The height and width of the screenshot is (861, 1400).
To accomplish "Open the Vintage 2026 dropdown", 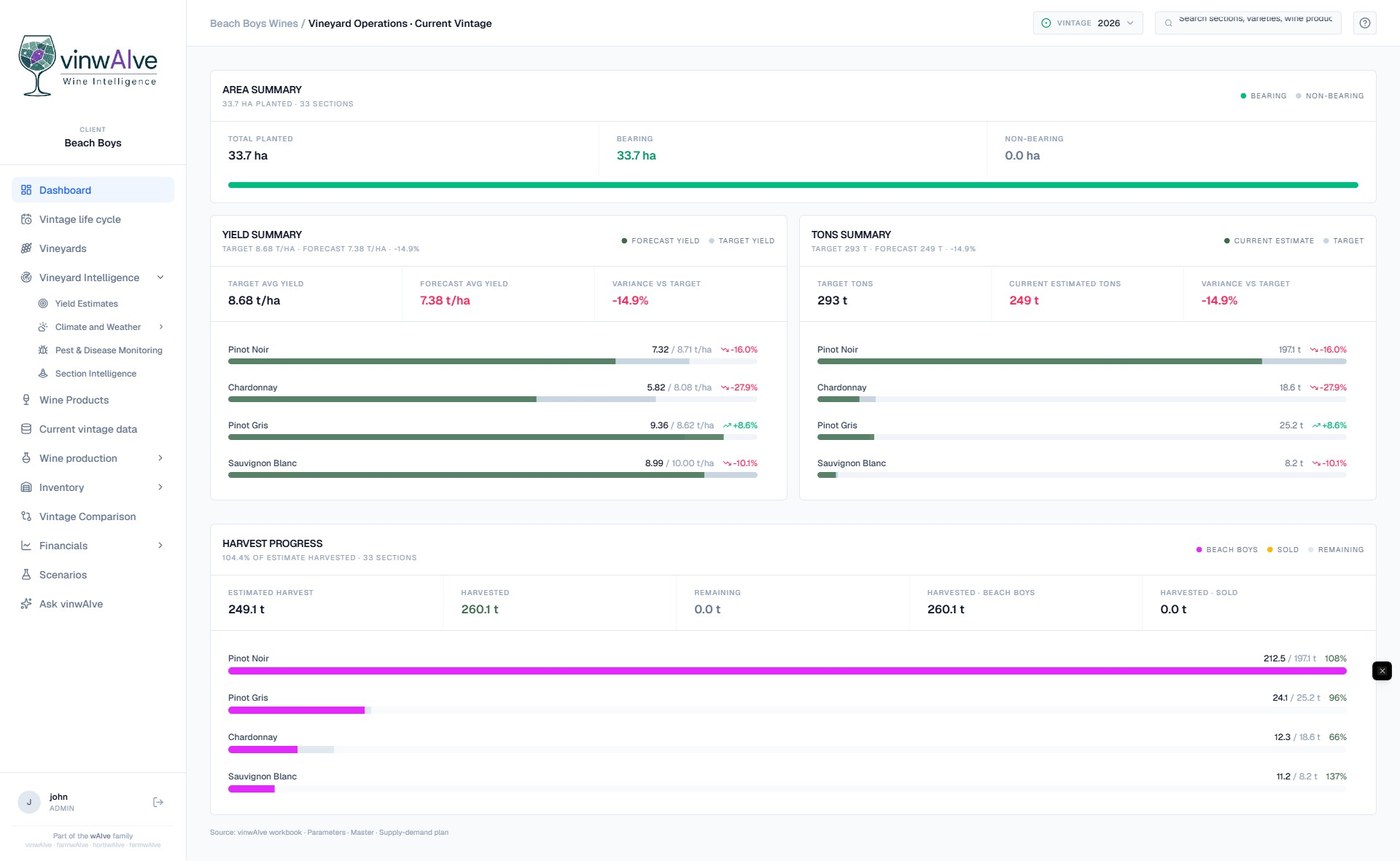I will (1088, 23).
